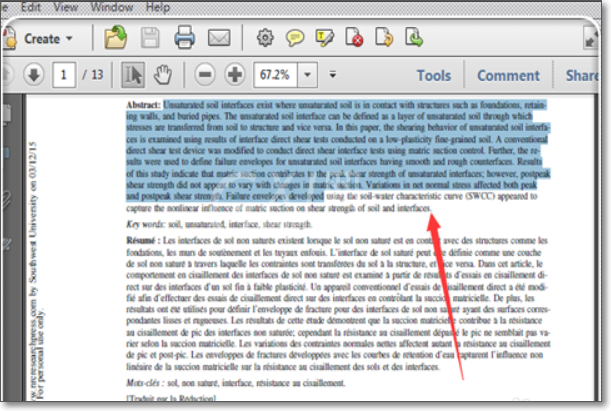The width and height of the screenshot is (611, 411).
Task: Click the rotate page document icon
Action: pyautogui.click(x=384, y=37)
